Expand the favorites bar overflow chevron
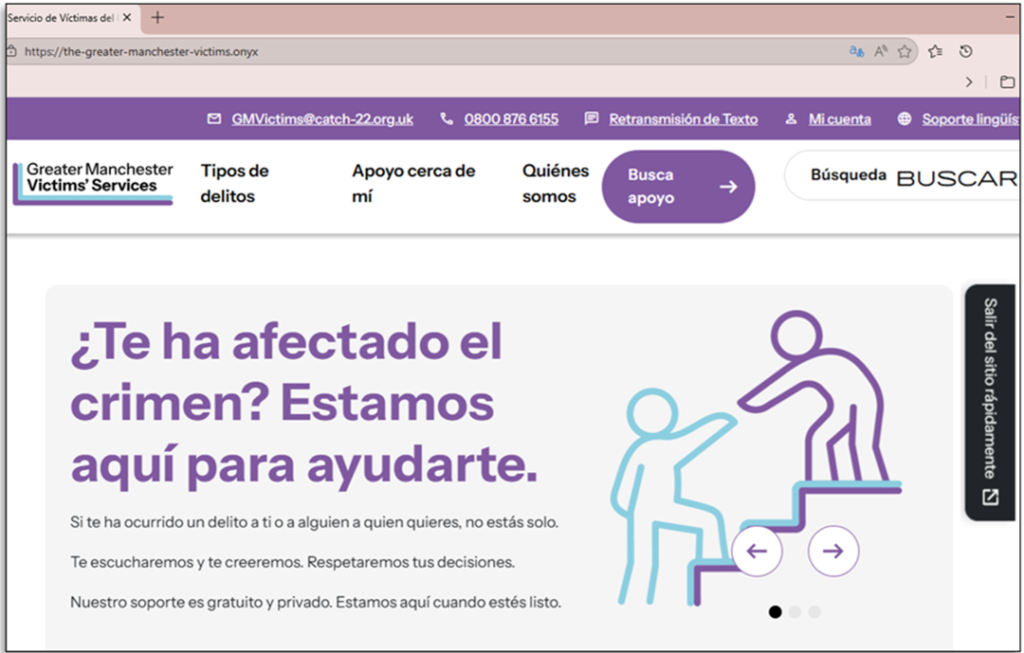This screenshot has width=1024, height=653. tap(969, 82)
